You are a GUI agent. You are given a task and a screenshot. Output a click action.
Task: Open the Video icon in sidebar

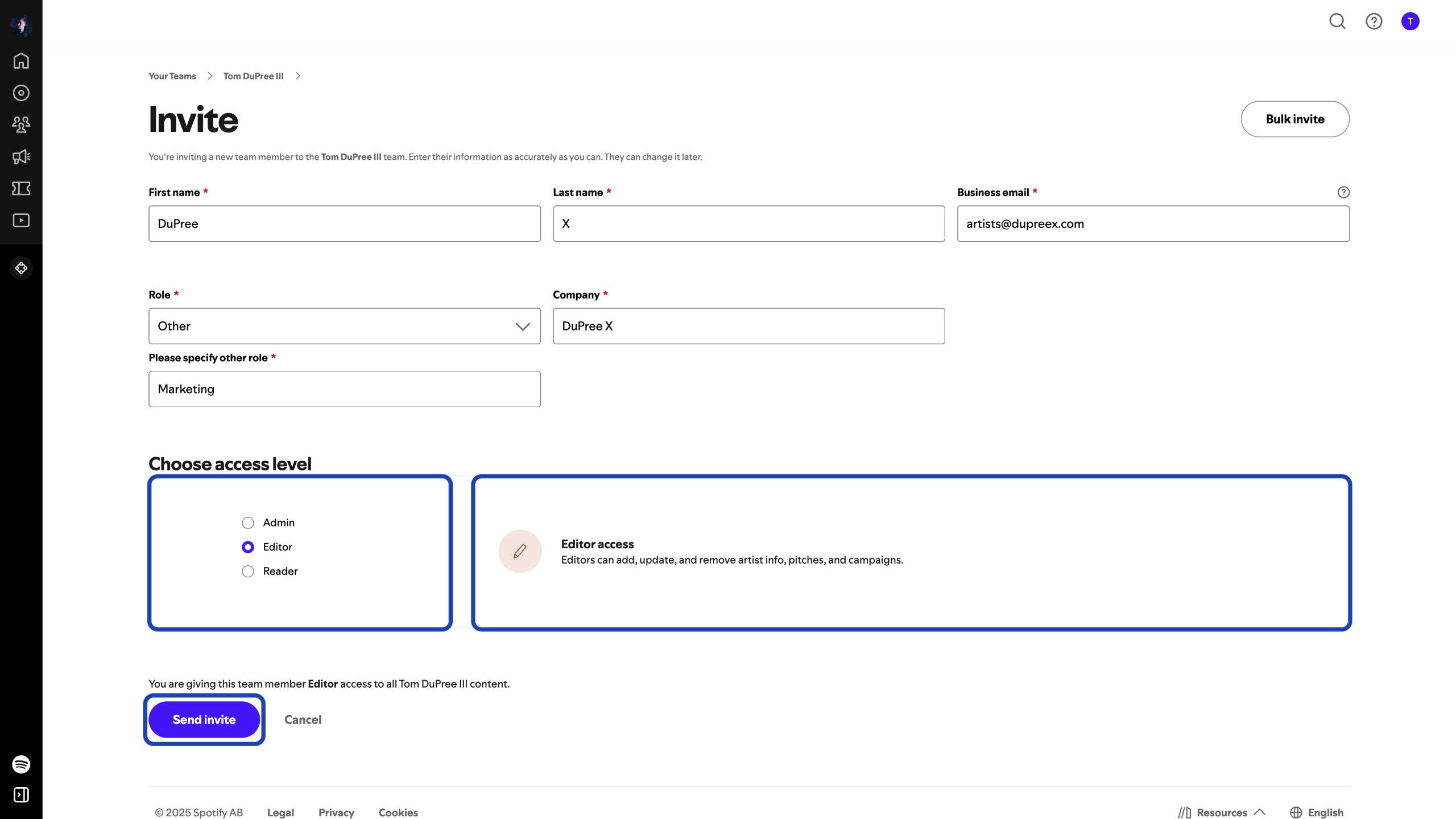(x=21, y=220)
